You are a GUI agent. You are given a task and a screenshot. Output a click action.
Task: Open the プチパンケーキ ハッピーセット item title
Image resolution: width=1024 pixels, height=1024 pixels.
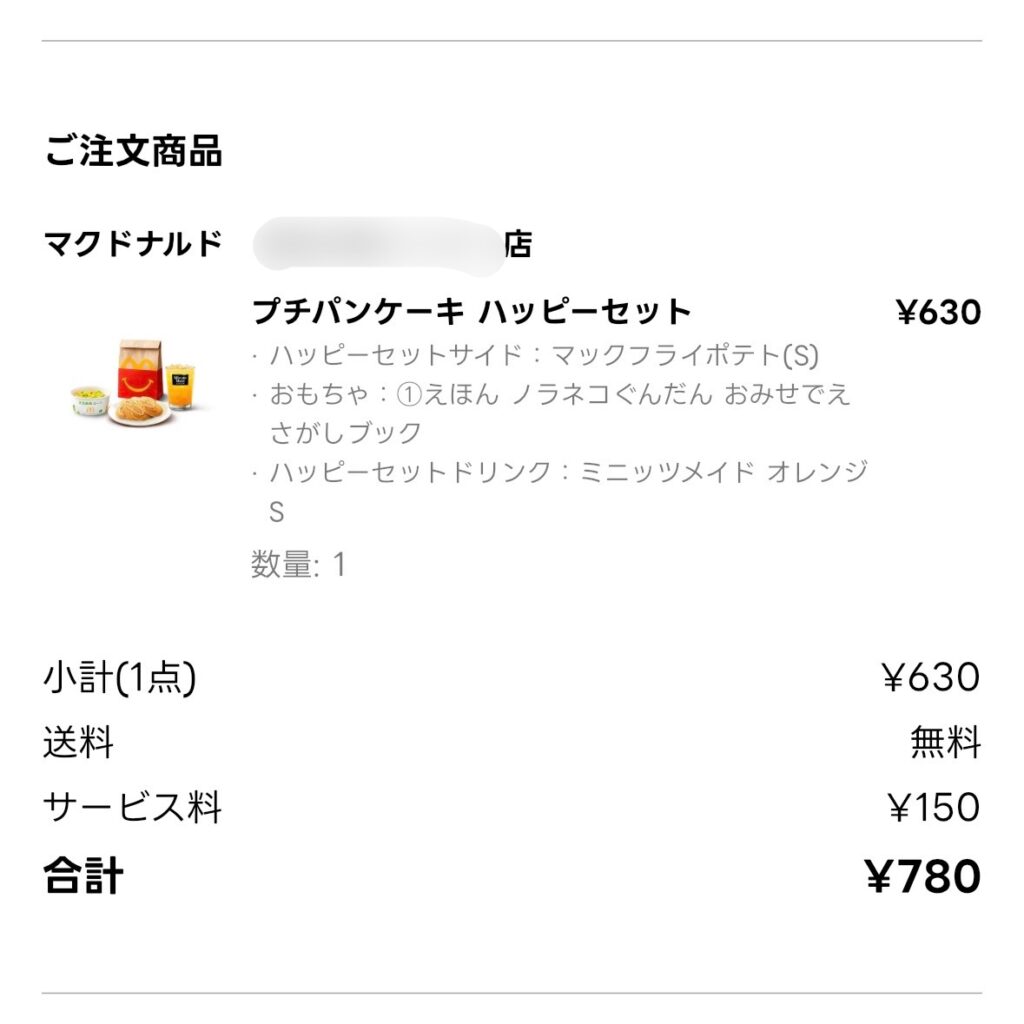pyautogui.click(x=471, y=312)
